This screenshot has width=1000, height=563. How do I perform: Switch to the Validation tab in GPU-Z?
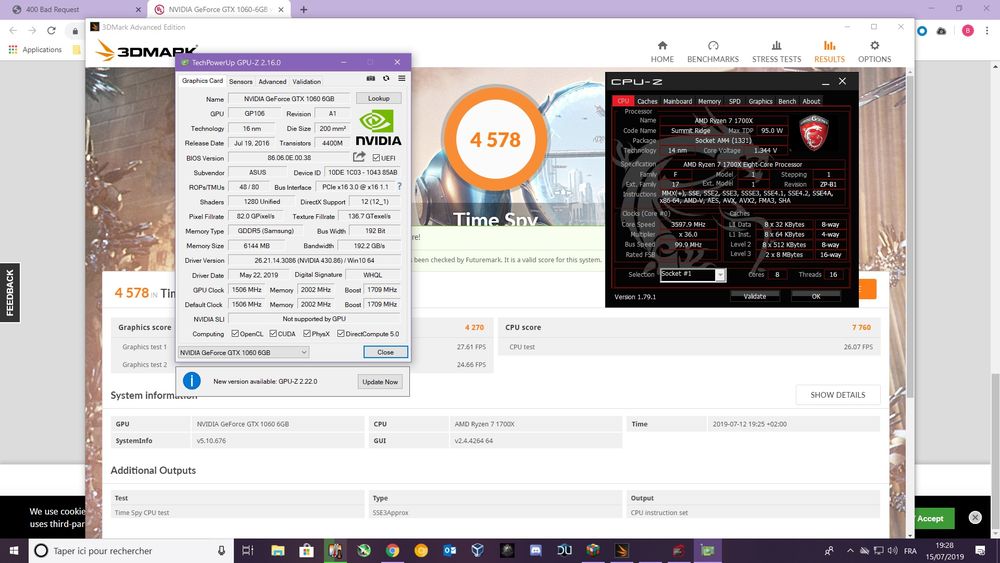pos(307,82)
